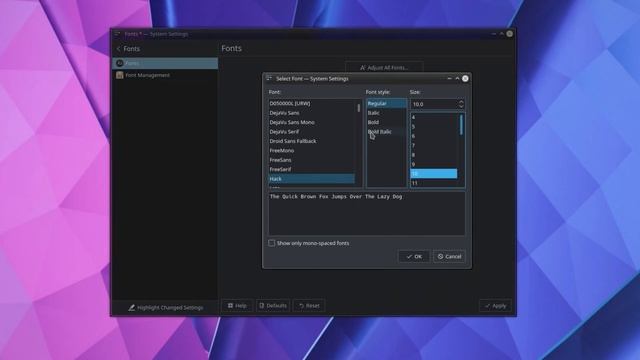Choose the Regular font style
Viewport: 640px width, 360px height.
(386, 104)
